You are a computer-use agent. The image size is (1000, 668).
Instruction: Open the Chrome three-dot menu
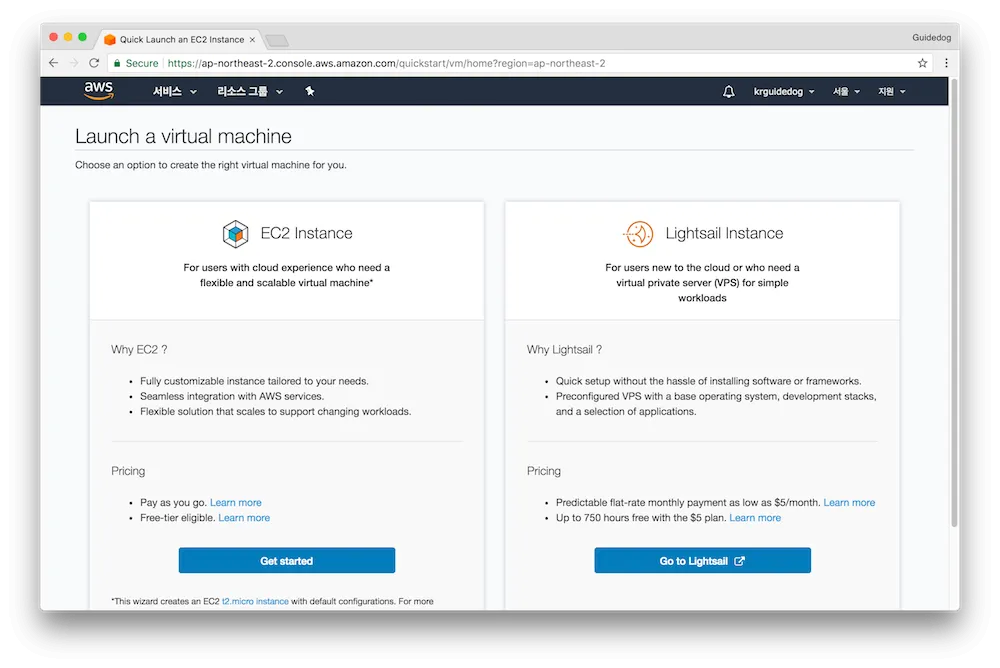coord(946,63)
